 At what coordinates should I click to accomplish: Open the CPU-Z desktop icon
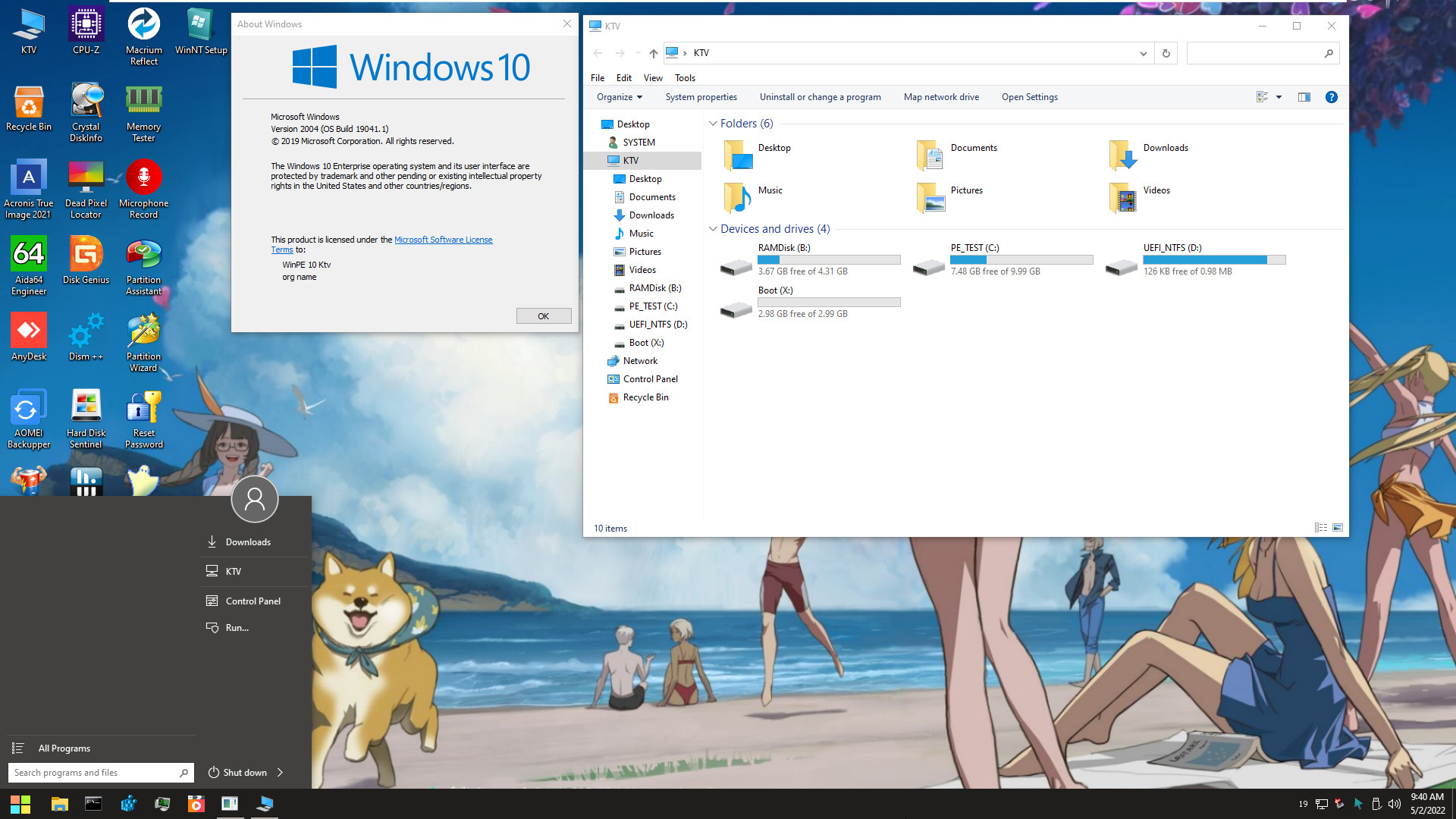coord(86,30)
